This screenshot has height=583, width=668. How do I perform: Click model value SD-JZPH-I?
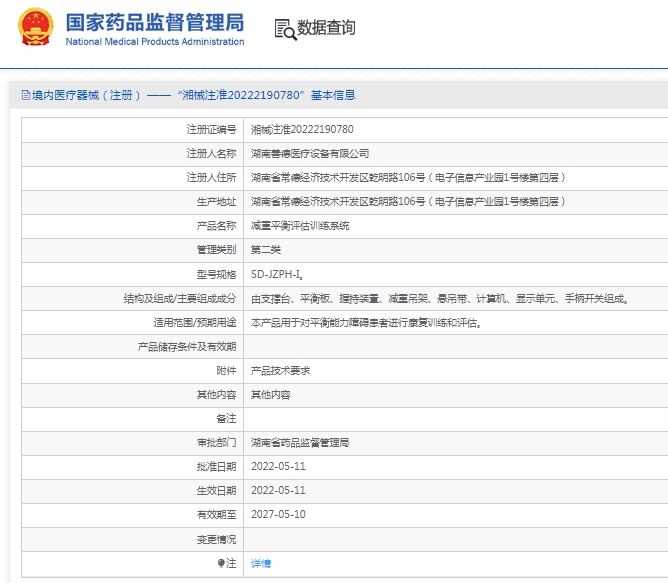[277, 274]
